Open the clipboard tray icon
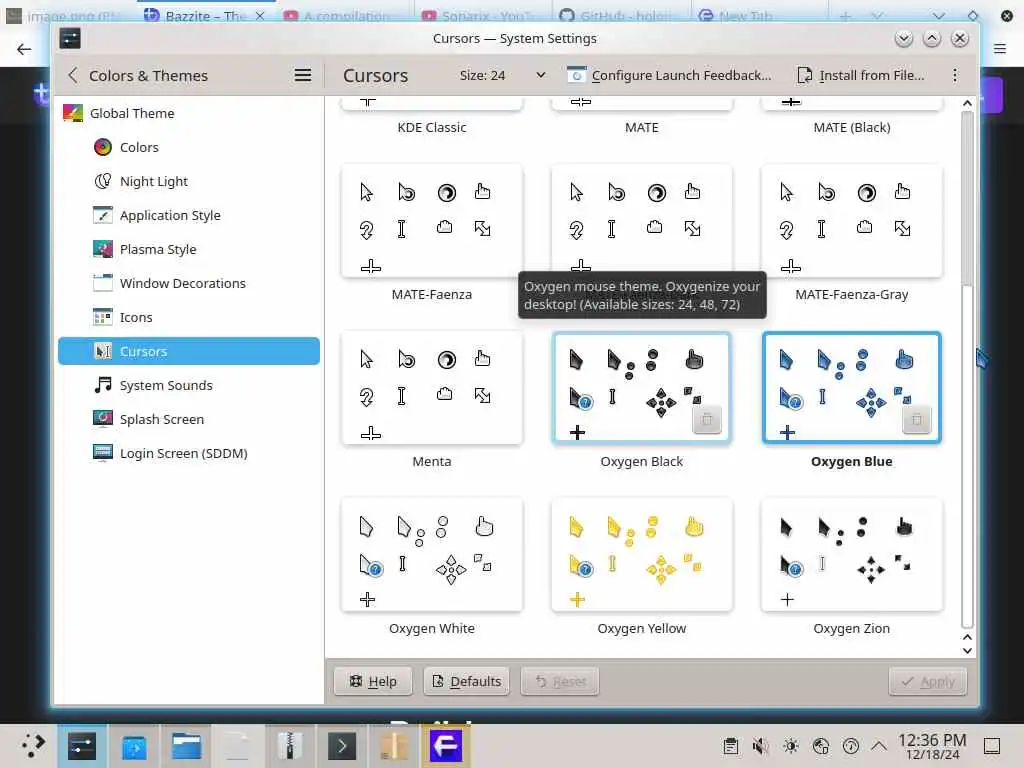1024x768 pixels. (x=731, y=745)
